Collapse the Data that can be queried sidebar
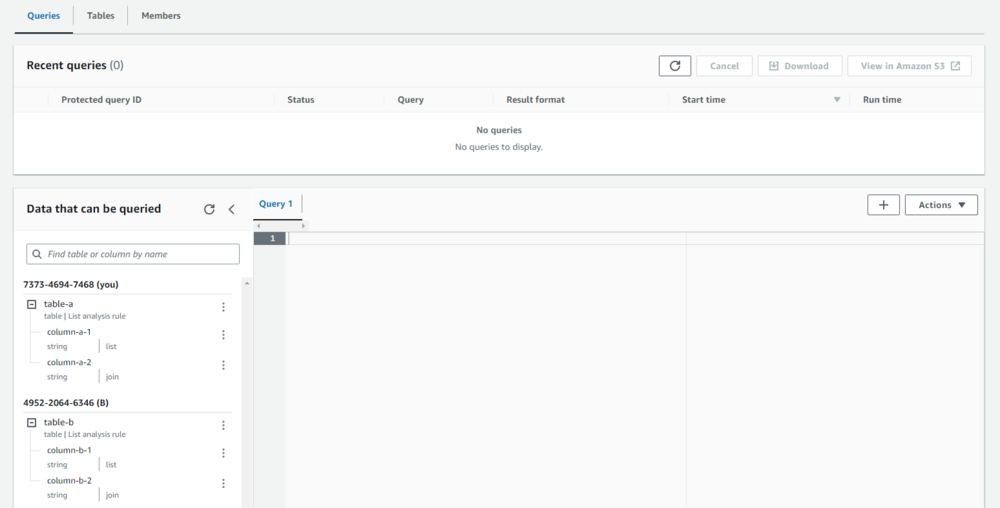Screen dimensions: 1000x508 tap(232, 209)
